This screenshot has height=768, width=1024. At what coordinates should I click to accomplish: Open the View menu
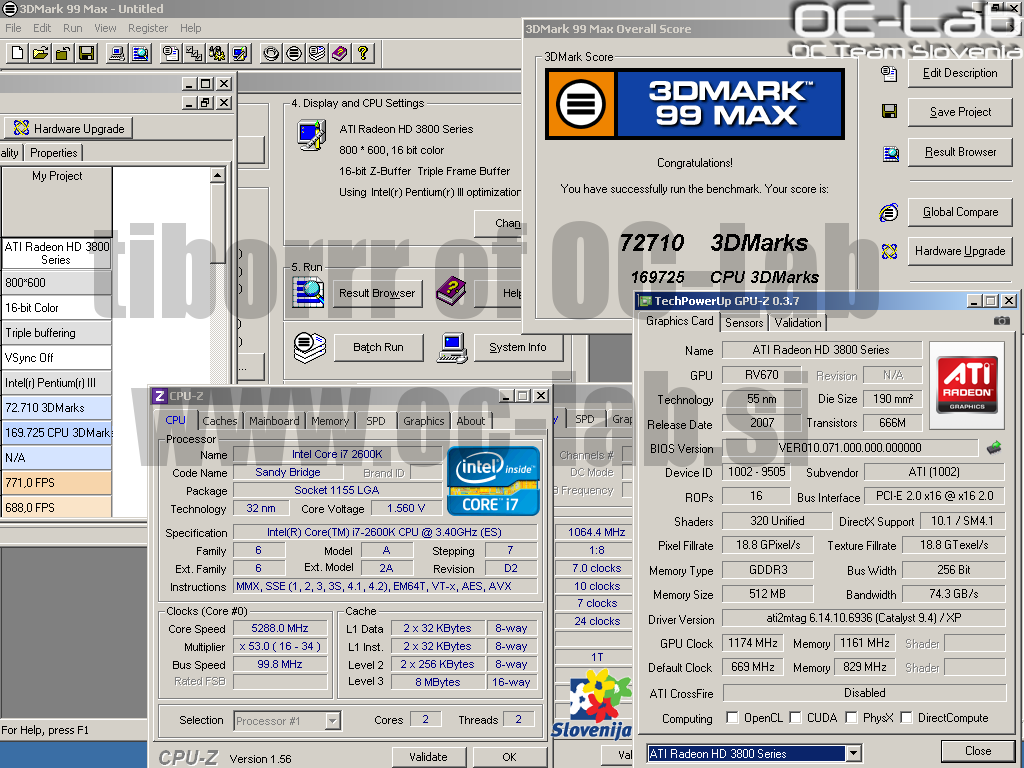click(x=105, y=28)
